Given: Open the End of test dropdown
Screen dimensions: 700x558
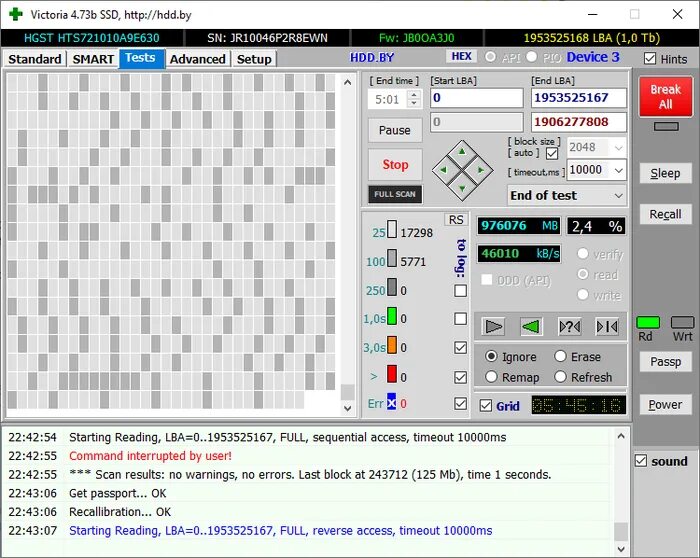Looking at the screenshot, I should (x=618, y=196).
